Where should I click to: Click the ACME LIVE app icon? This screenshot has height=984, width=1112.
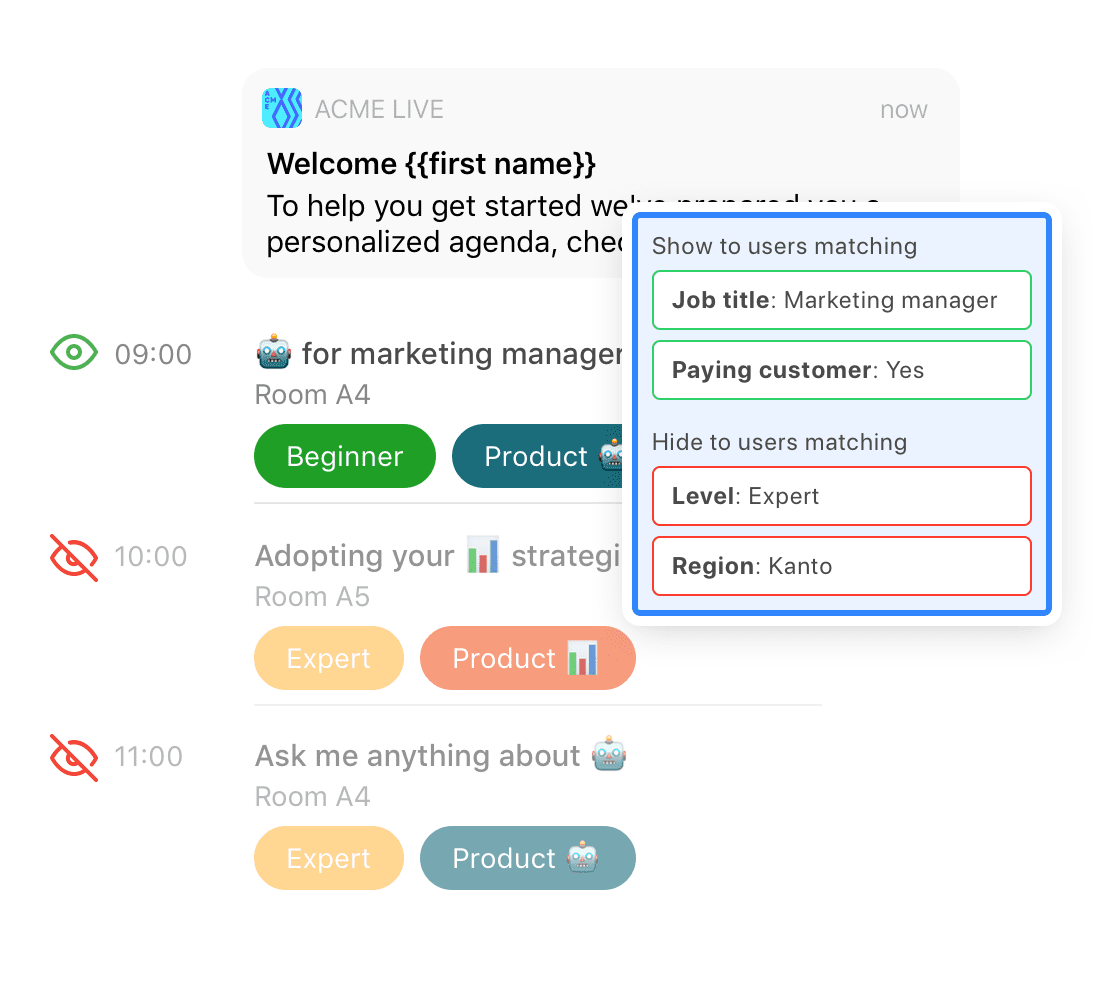(281, 108)
